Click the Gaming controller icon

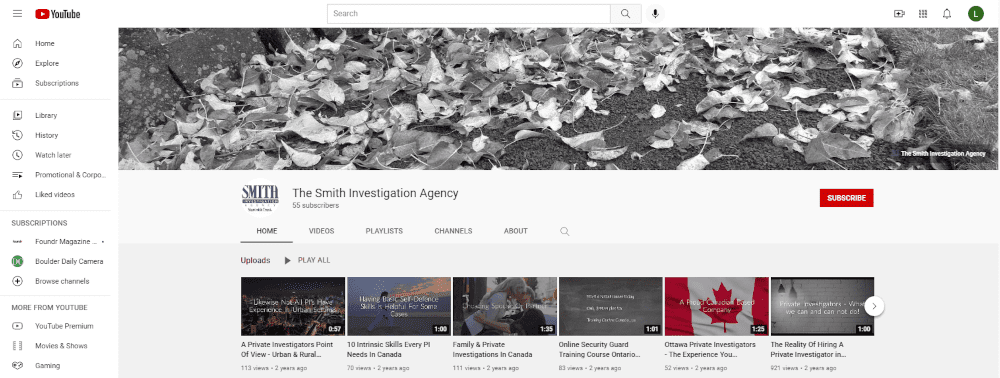[x=17, y=365]
